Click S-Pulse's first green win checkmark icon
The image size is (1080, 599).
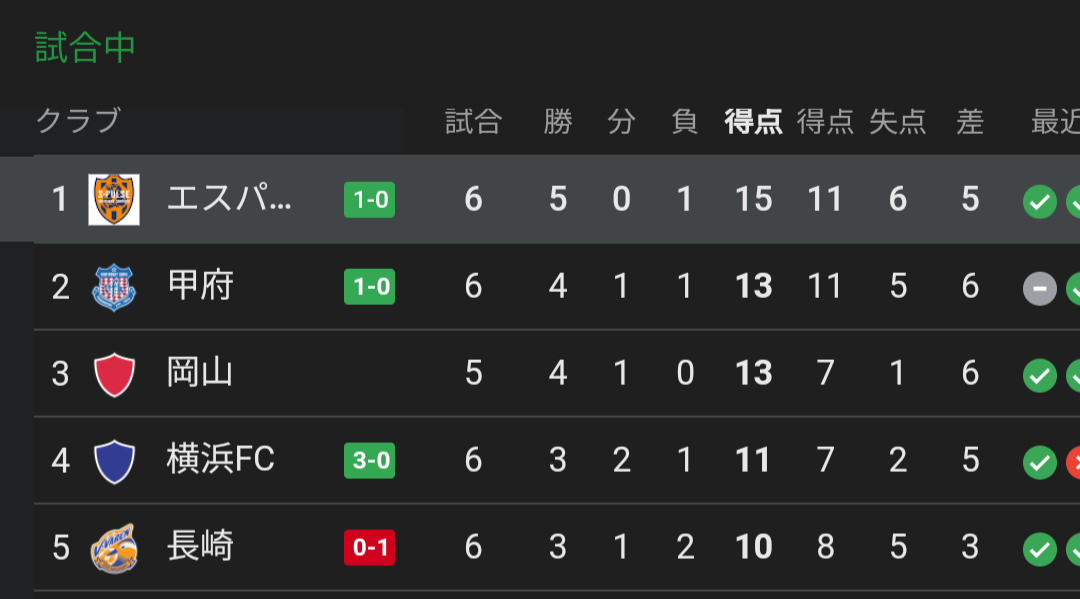click(1039, 202)
